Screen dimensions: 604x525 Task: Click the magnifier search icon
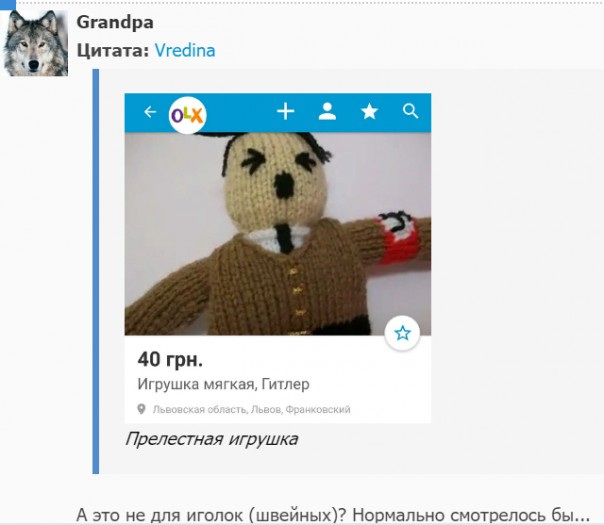(411, 111)
